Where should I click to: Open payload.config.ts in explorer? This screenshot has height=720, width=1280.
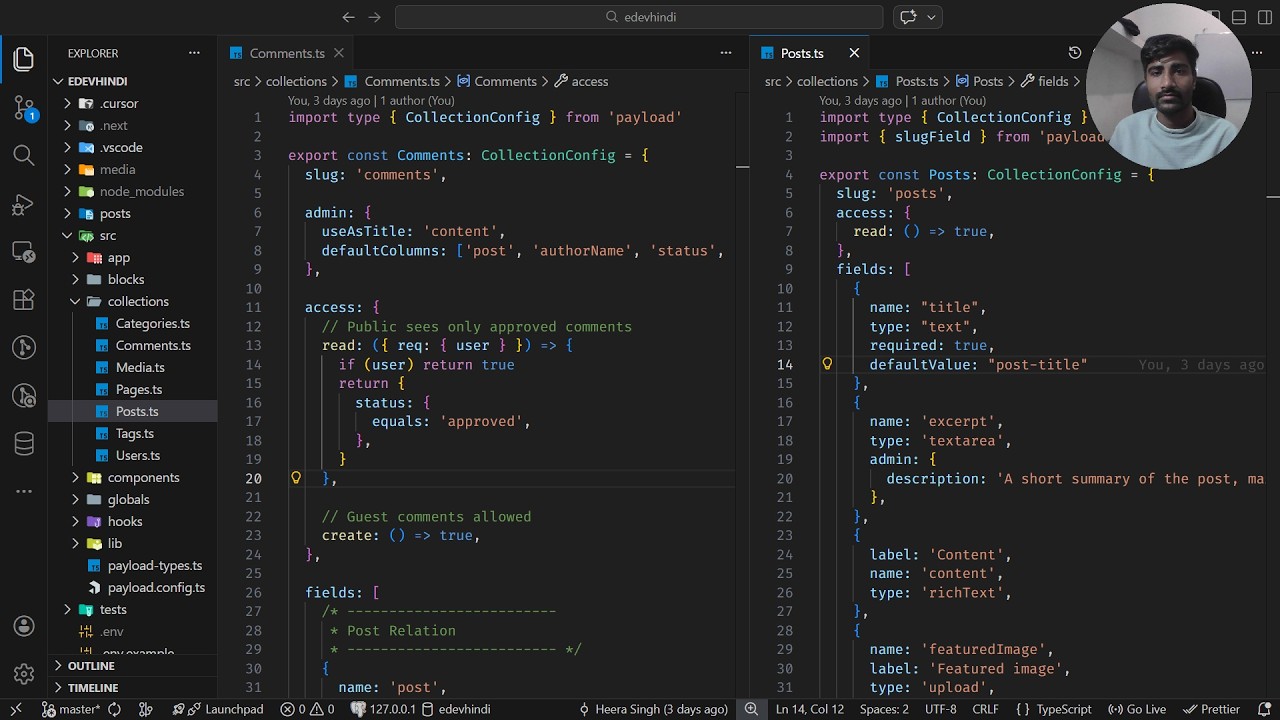tap(156, 587)
